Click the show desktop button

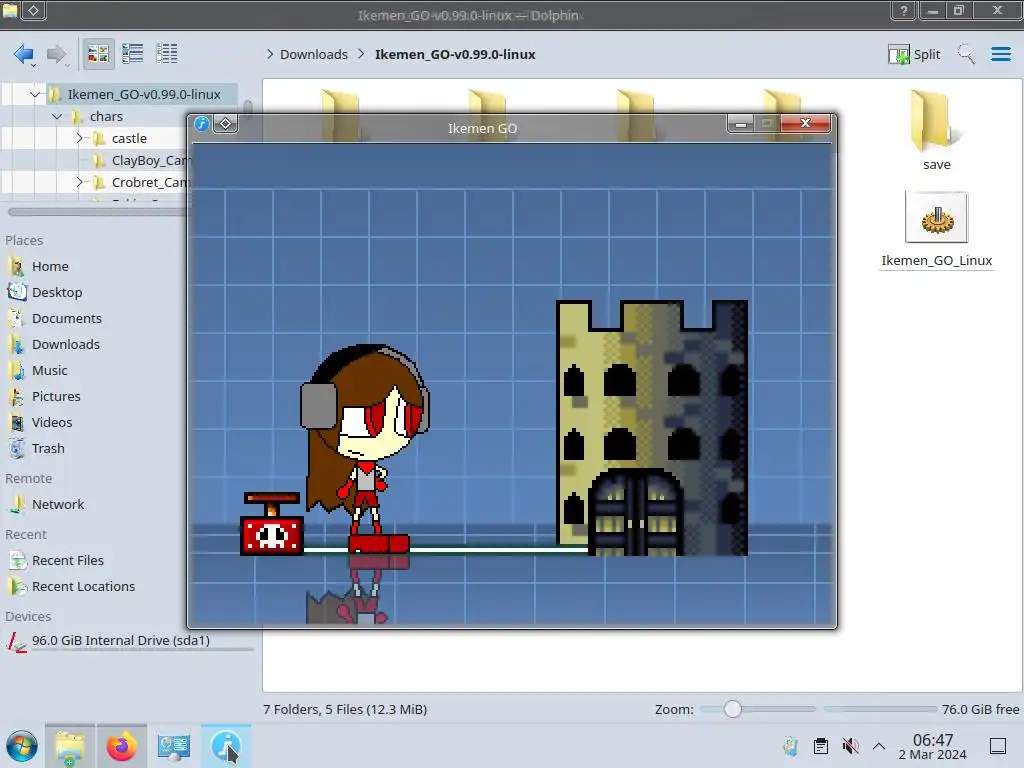(998, 746)
